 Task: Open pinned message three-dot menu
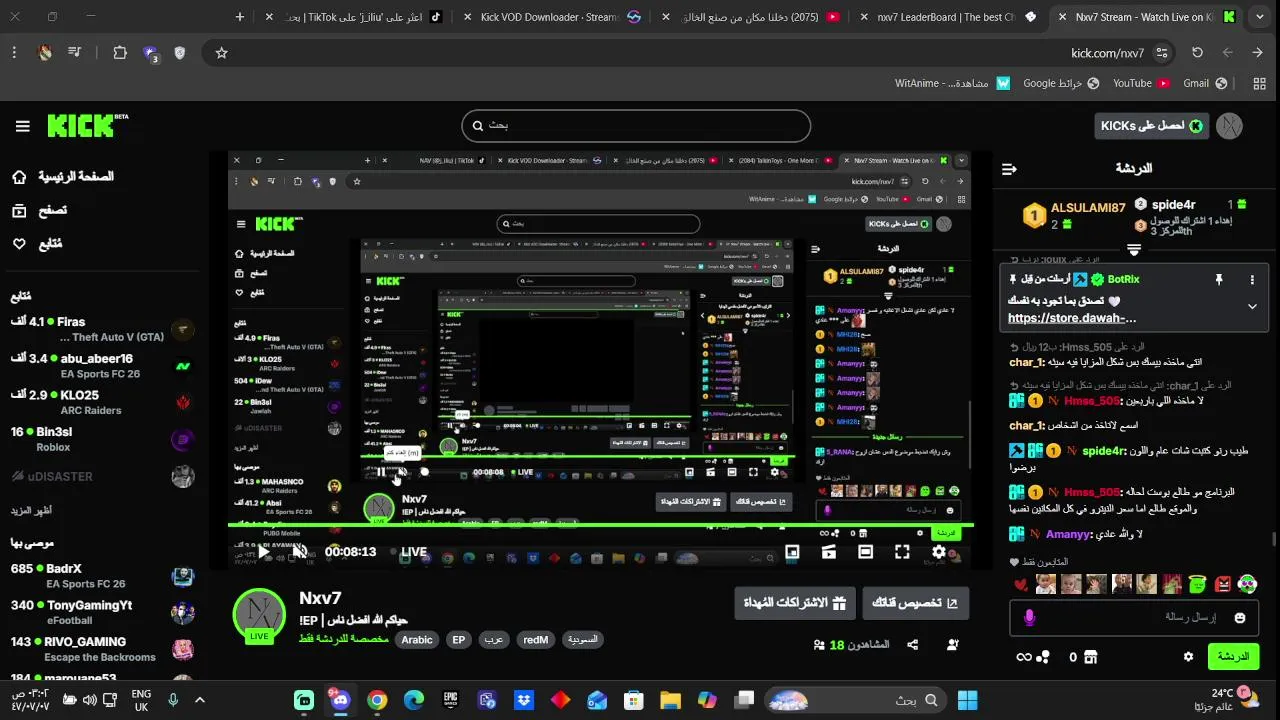1252,280
